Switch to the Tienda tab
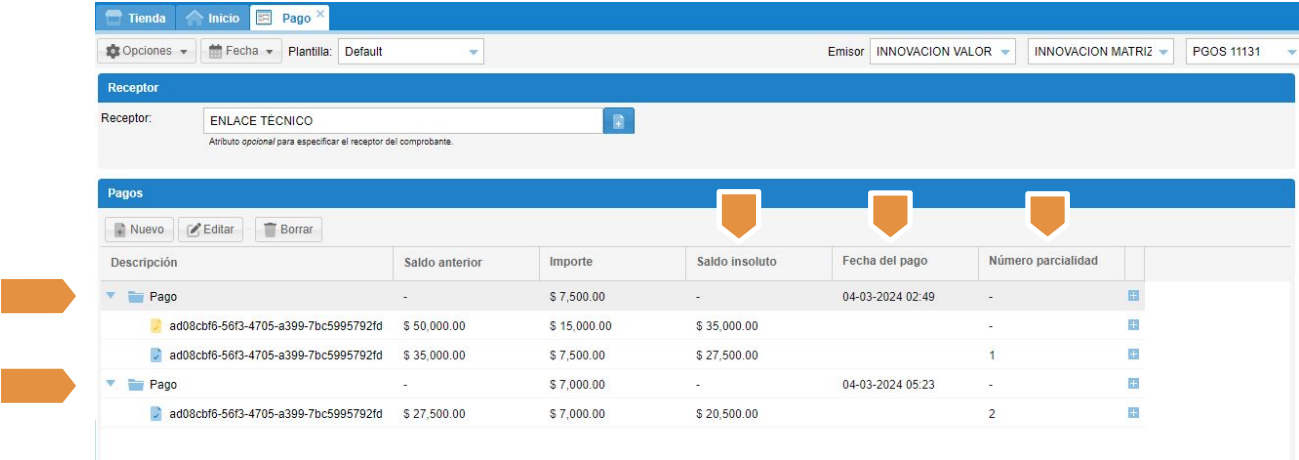 (135, 18)
